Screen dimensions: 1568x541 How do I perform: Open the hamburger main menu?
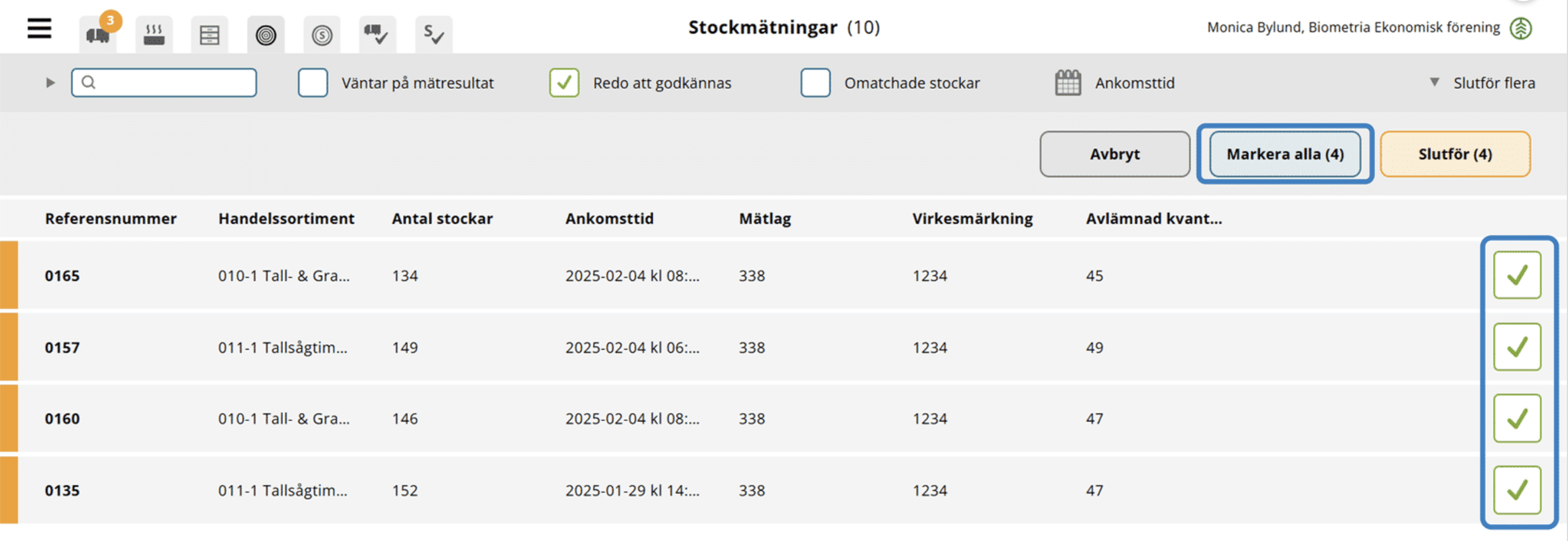click(x=40, y=29)
